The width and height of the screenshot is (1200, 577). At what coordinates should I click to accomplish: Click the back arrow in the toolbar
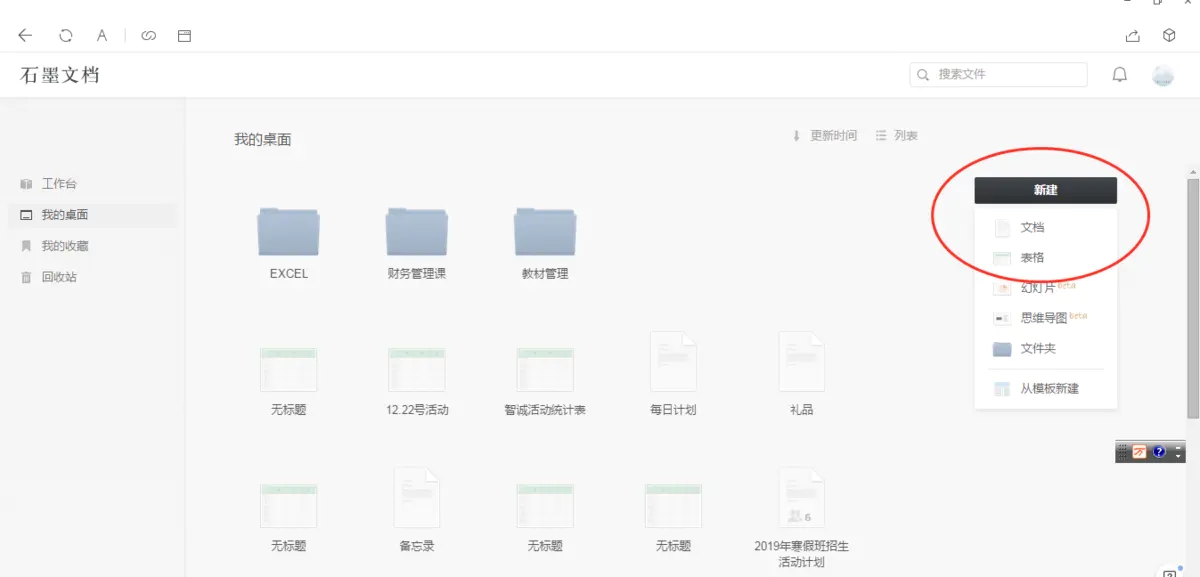tap(24, 35)
